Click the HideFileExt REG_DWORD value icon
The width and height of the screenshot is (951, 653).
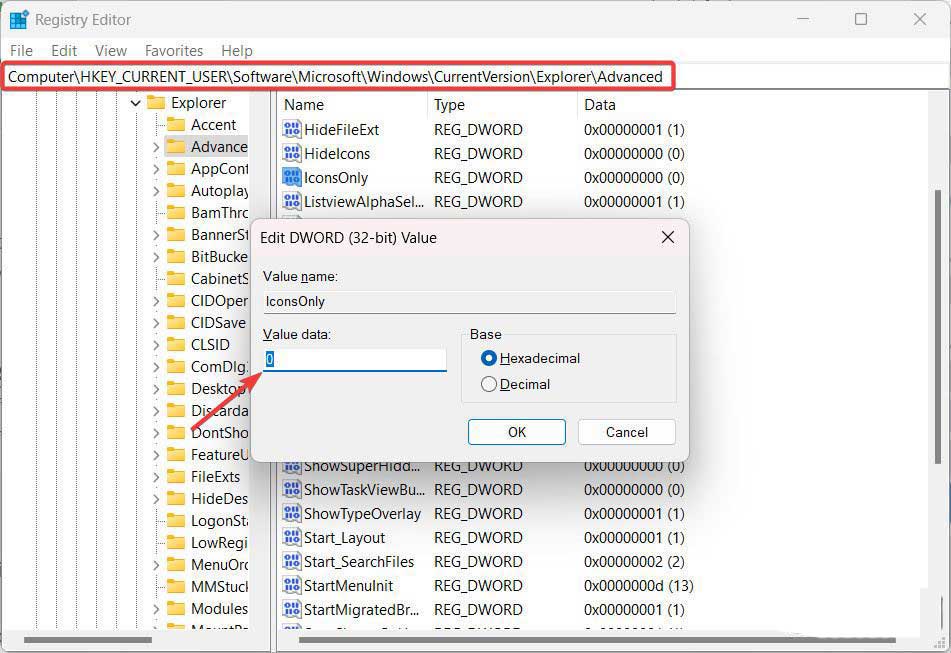click(291, 128)
